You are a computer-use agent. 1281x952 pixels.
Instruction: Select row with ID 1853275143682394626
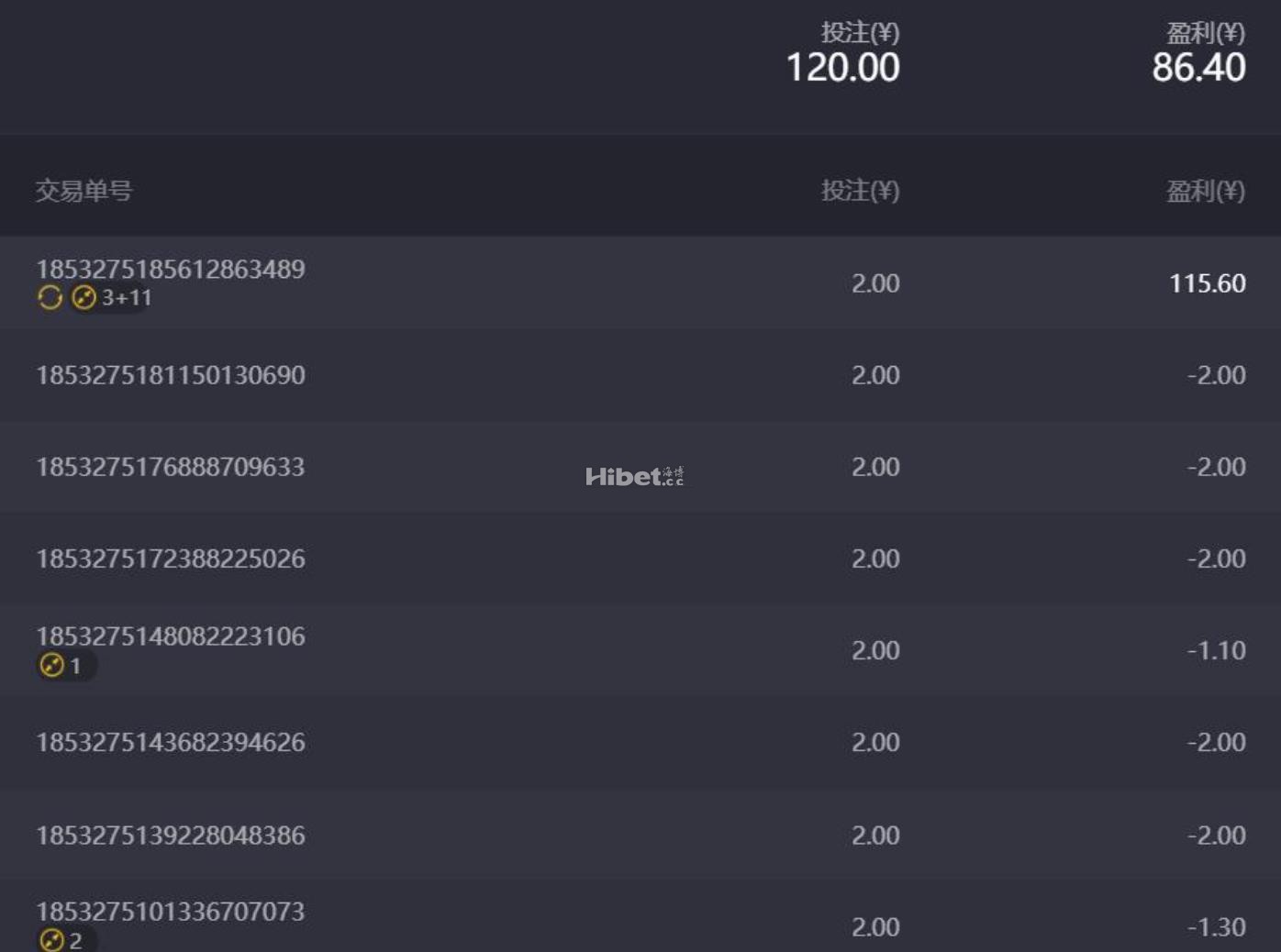[x=170, y=742]
